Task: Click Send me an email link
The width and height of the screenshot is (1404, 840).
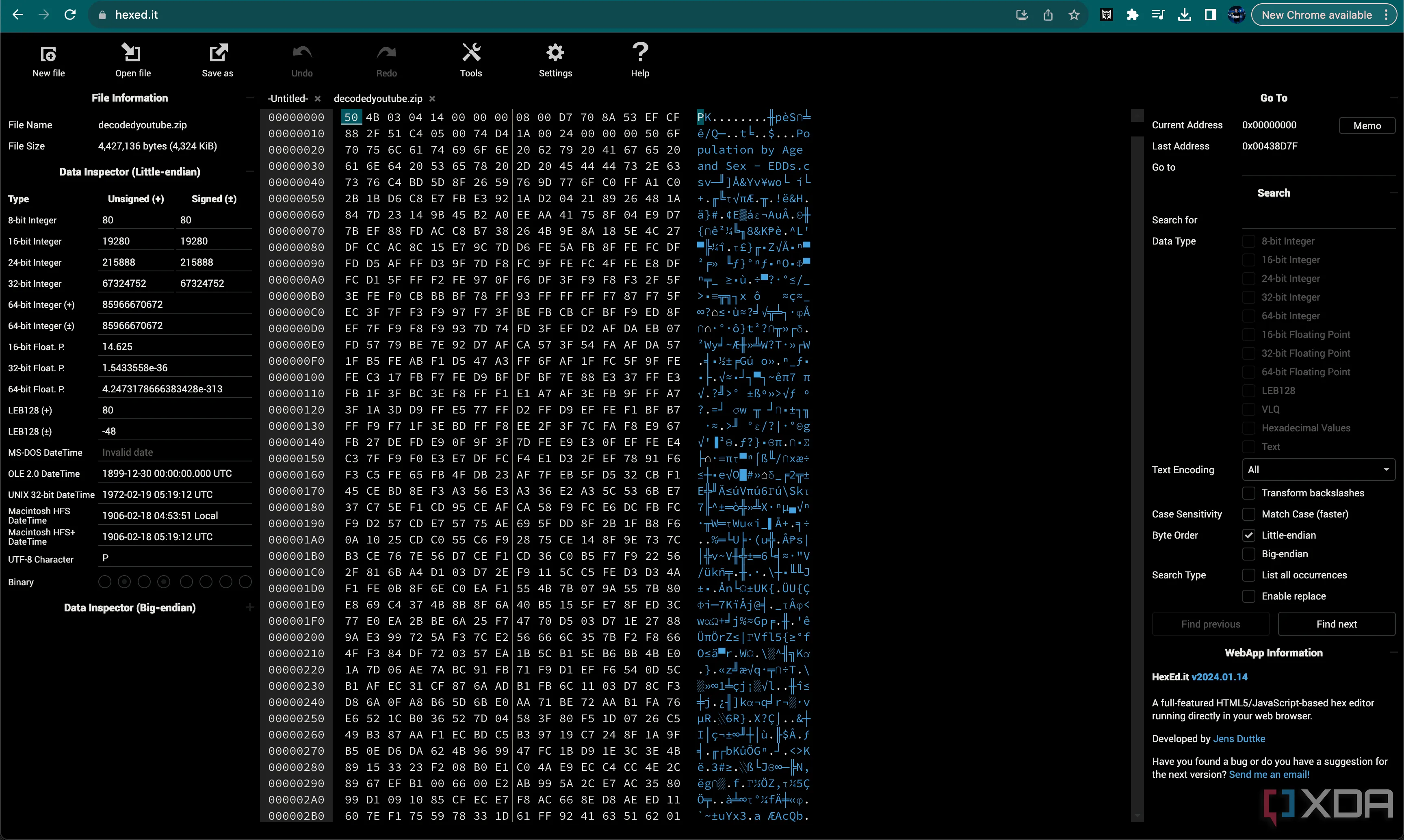Action: 1269,774
